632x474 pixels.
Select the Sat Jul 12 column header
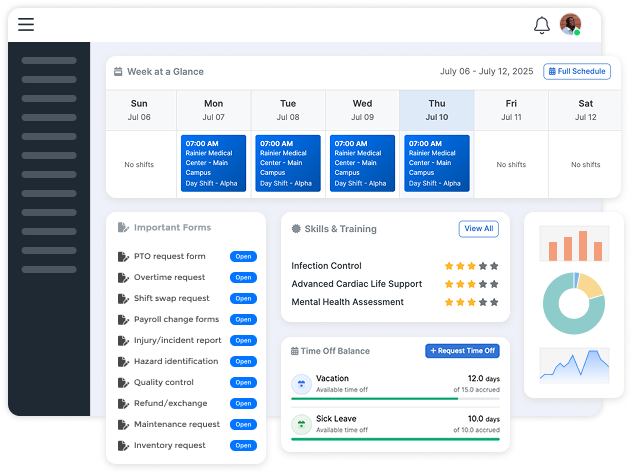pos(585,110)
